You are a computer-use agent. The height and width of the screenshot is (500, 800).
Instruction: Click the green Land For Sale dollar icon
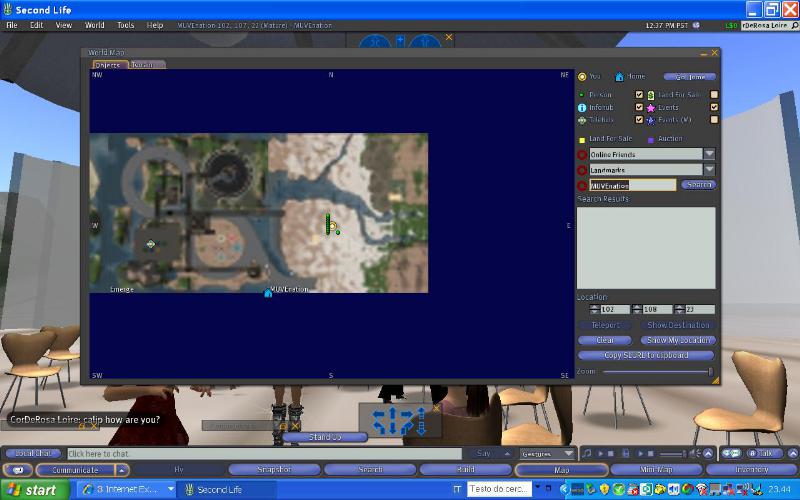pyautogui.click(x=651, y=95)
